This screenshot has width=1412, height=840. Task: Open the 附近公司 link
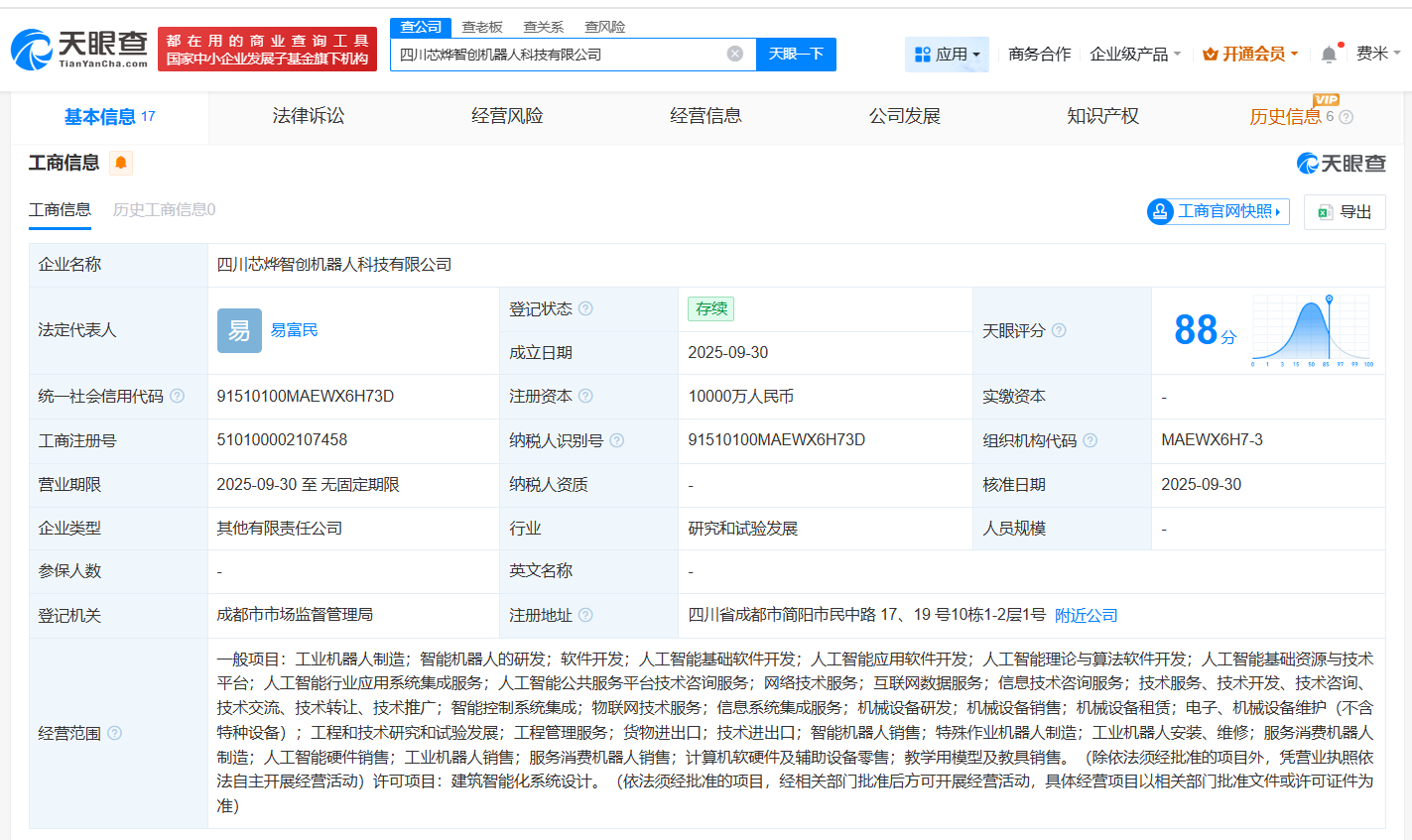(x=1086, y=616)
